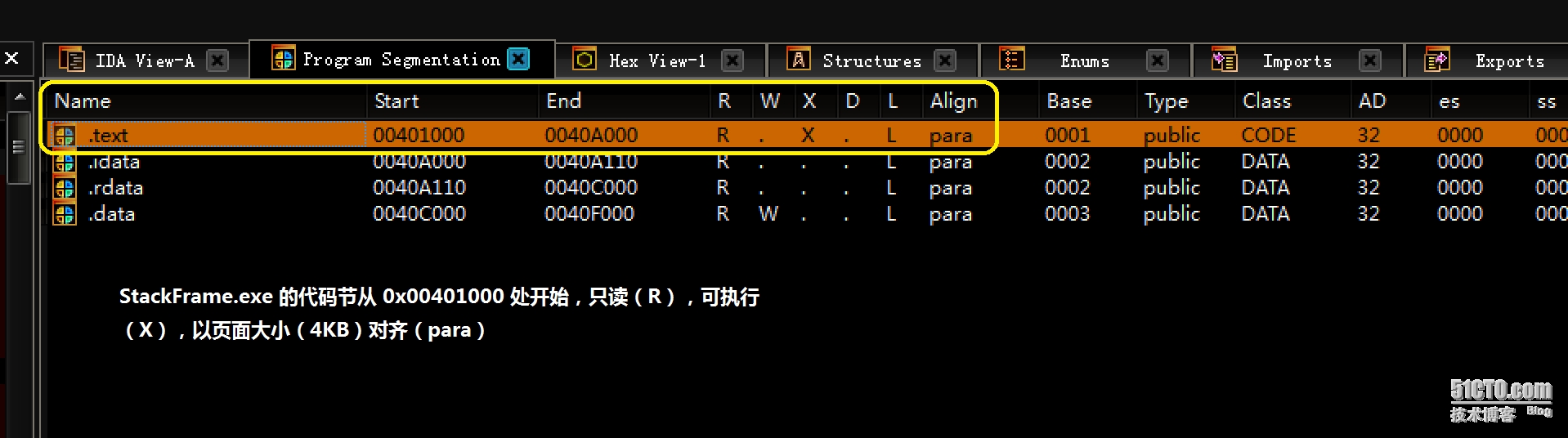Close the Enums tab
Viewport: 1568px width, 438px height.
1158,60
